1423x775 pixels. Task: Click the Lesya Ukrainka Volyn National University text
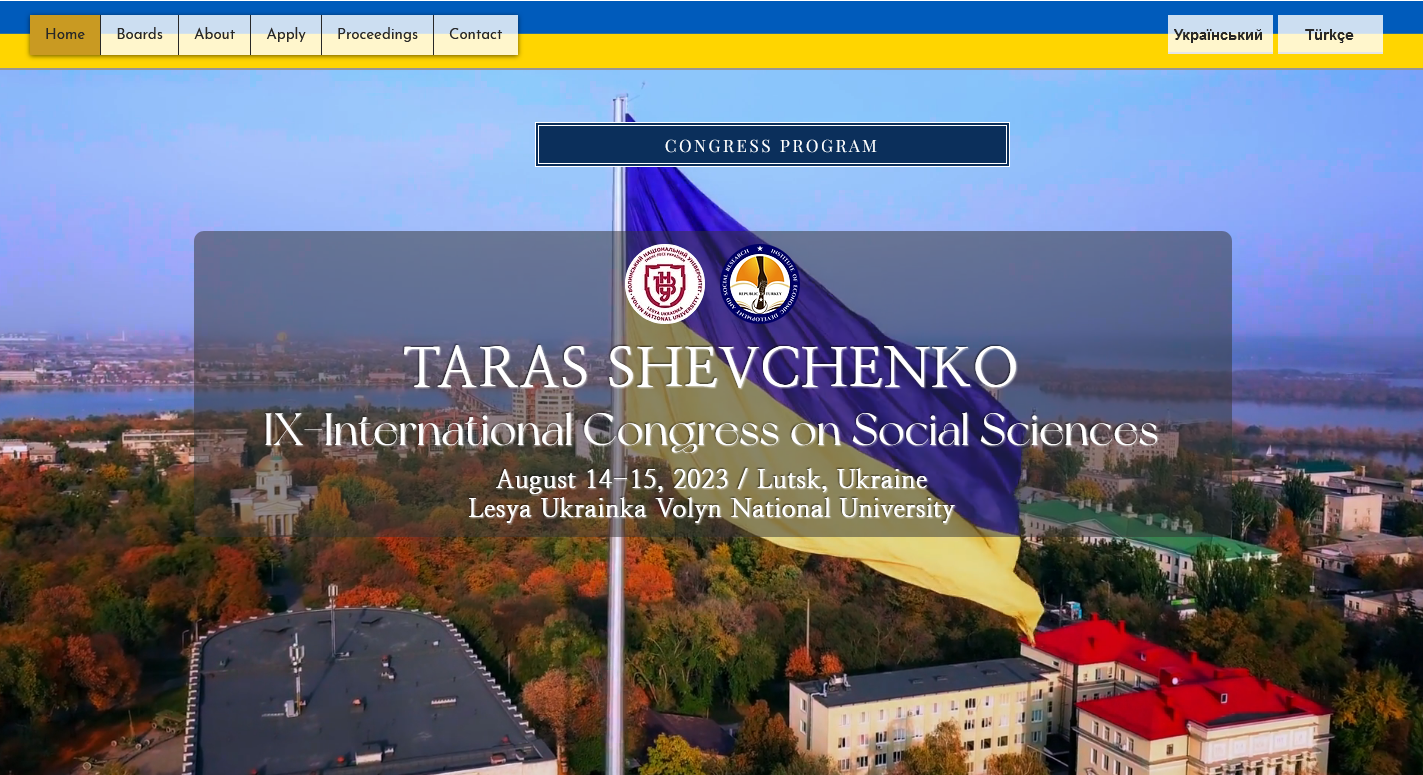[711, 509]
